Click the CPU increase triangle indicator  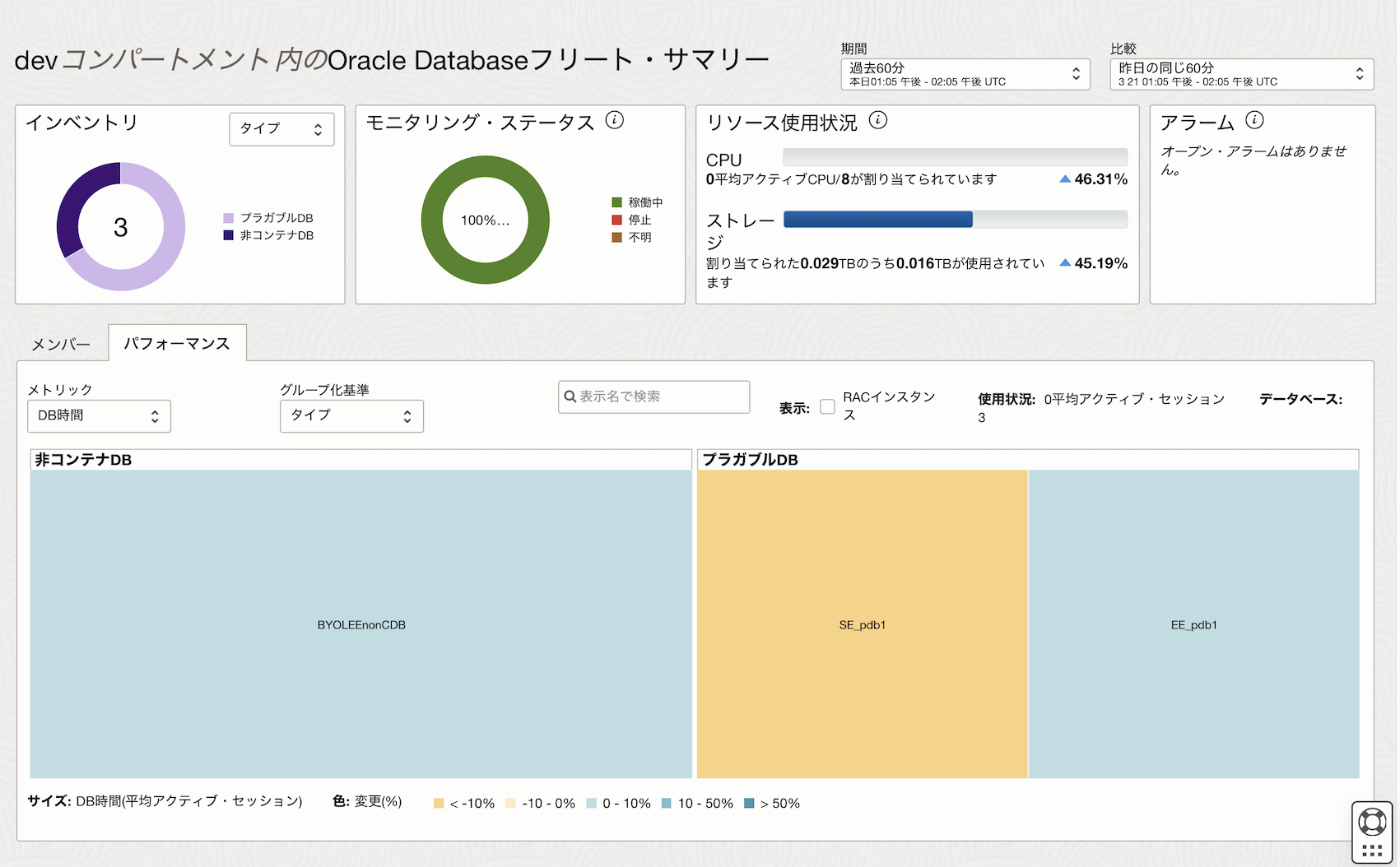click(1065, 179)
